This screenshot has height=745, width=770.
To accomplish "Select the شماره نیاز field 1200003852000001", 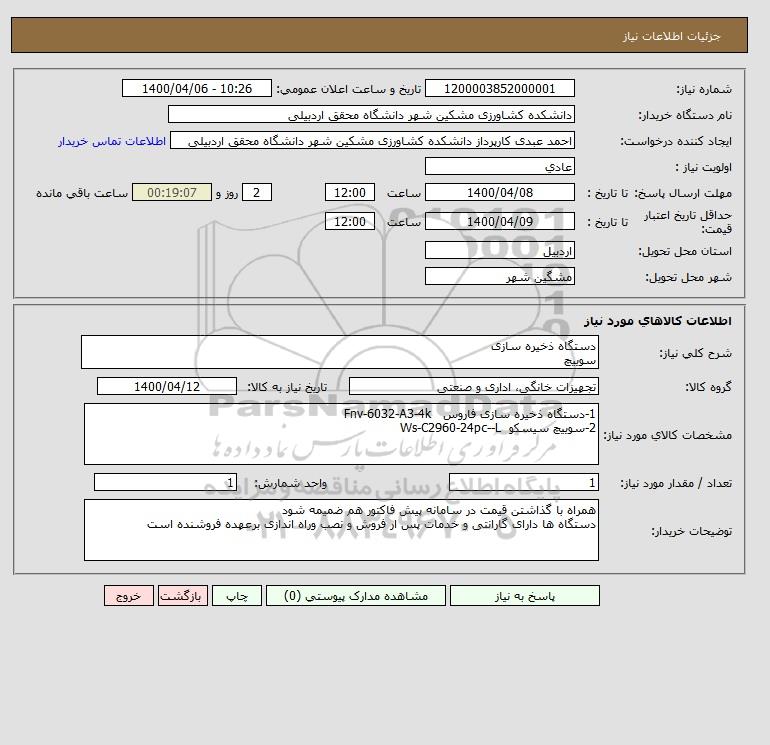I will coord(499,88).
